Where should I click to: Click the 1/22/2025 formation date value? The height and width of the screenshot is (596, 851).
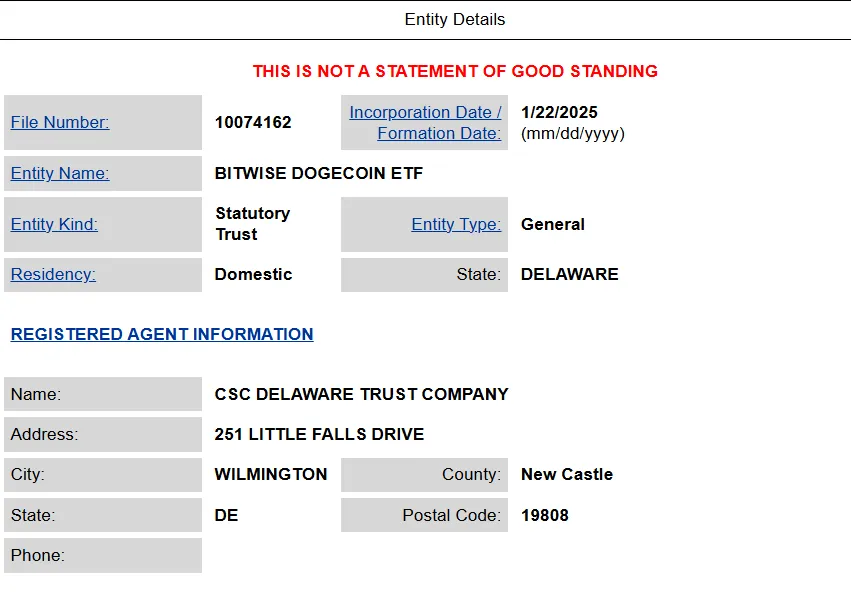pyautogui.click(x=559, y=112)
